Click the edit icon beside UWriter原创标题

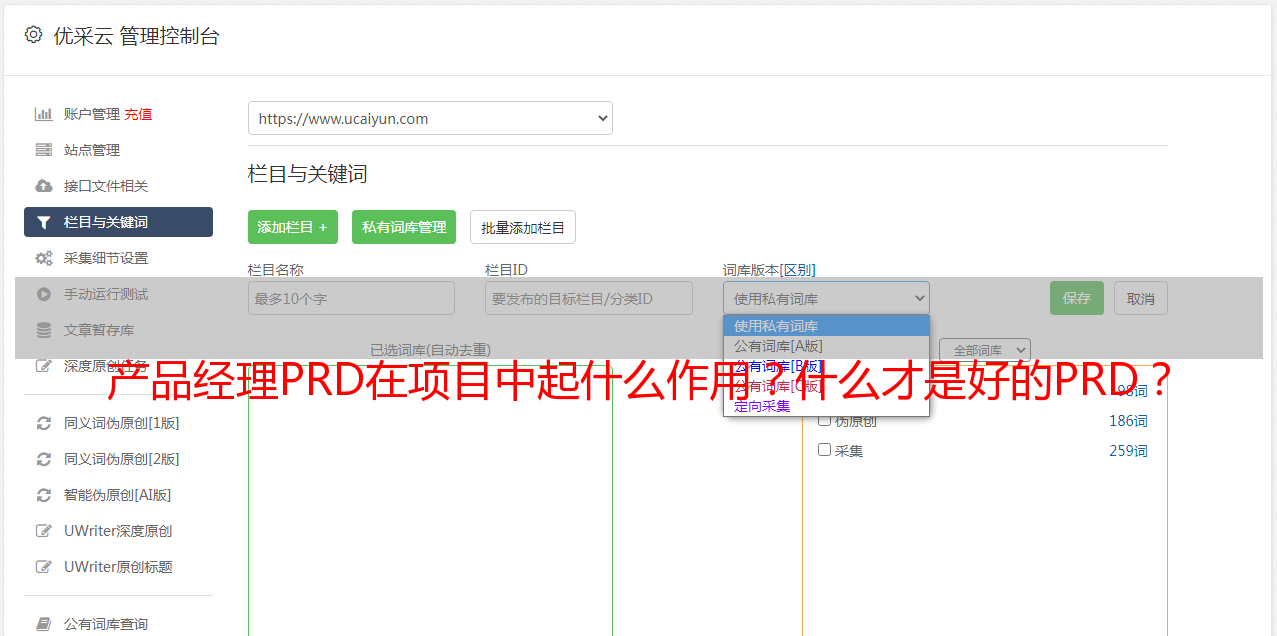pos(43,567)
